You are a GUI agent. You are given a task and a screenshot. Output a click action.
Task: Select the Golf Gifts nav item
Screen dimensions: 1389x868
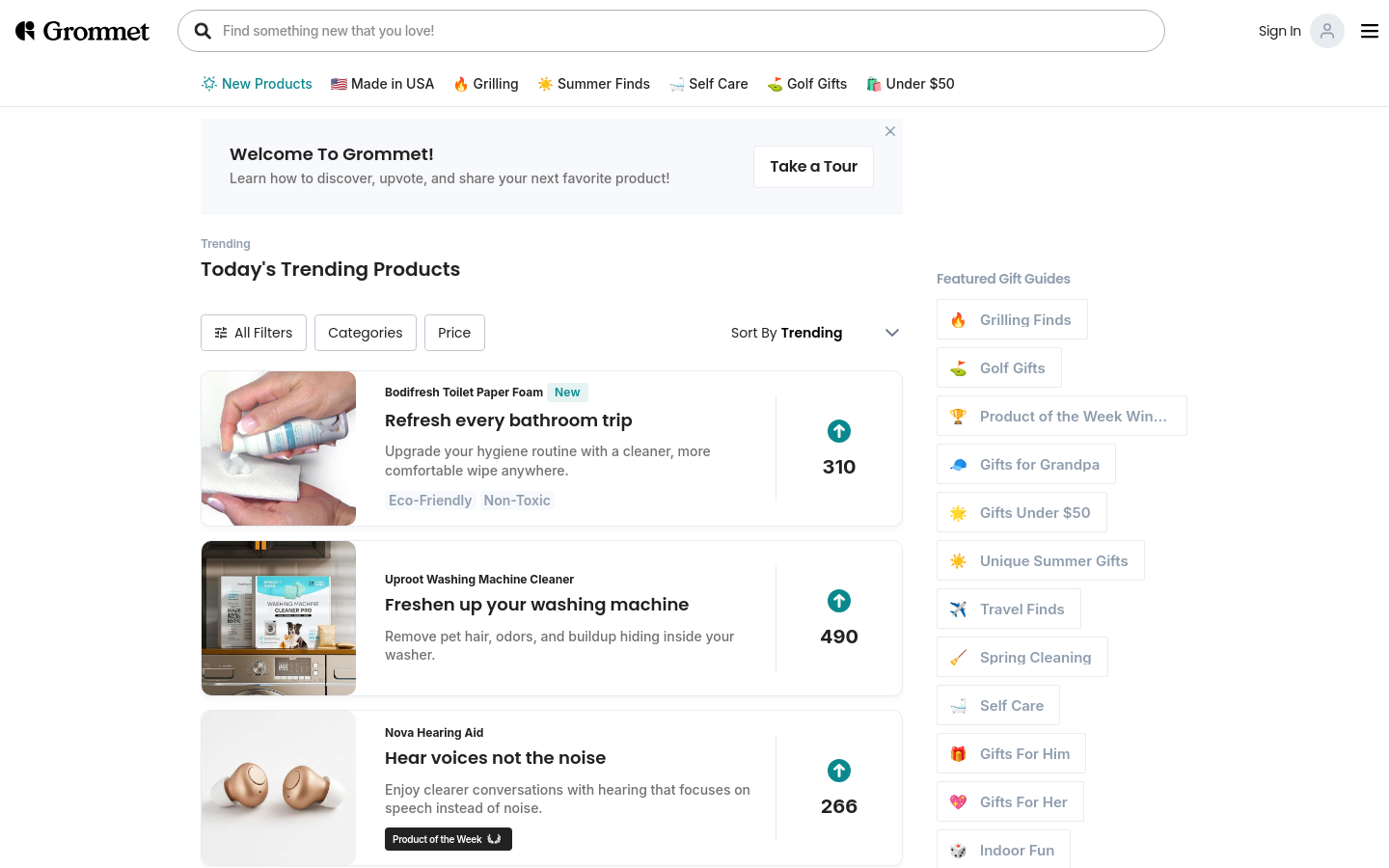[806, 84]
